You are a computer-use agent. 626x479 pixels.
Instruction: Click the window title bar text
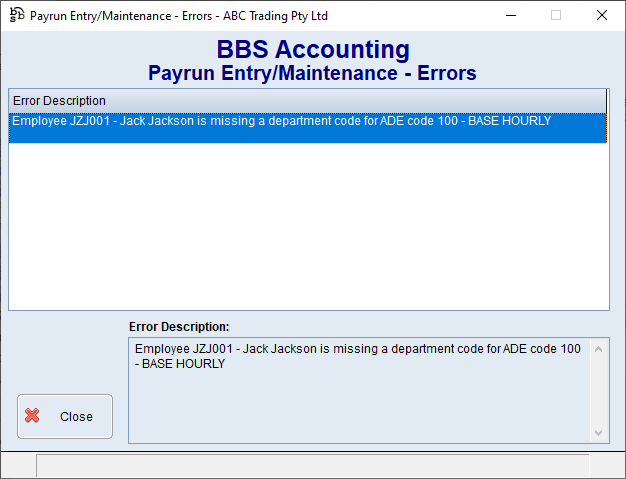(x=179, y=16)
